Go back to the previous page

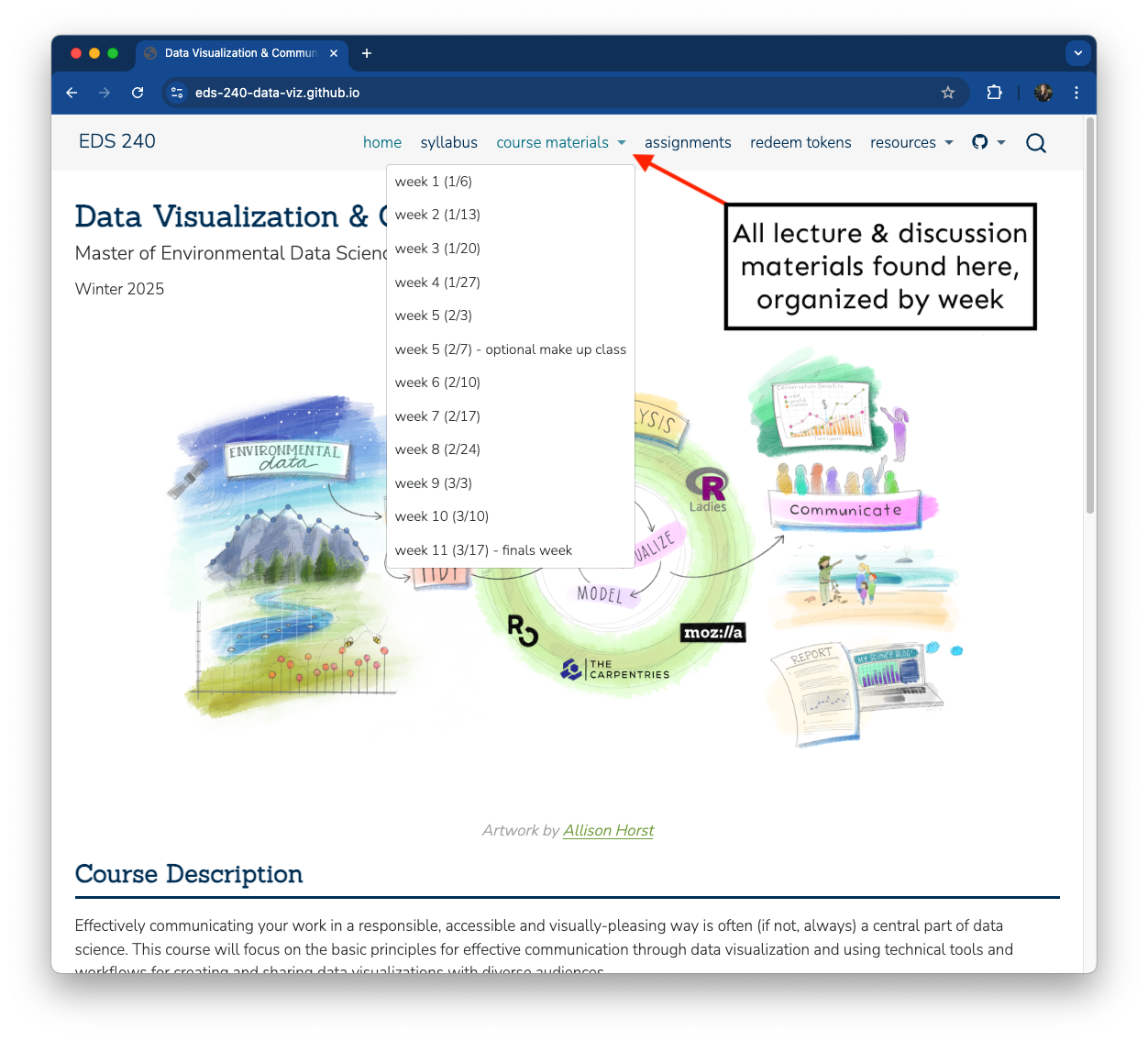point(72,93)
